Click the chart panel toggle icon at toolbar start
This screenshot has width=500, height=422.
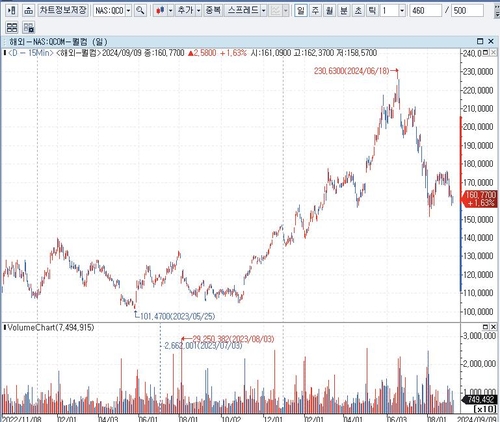click(x=12, y=11)
